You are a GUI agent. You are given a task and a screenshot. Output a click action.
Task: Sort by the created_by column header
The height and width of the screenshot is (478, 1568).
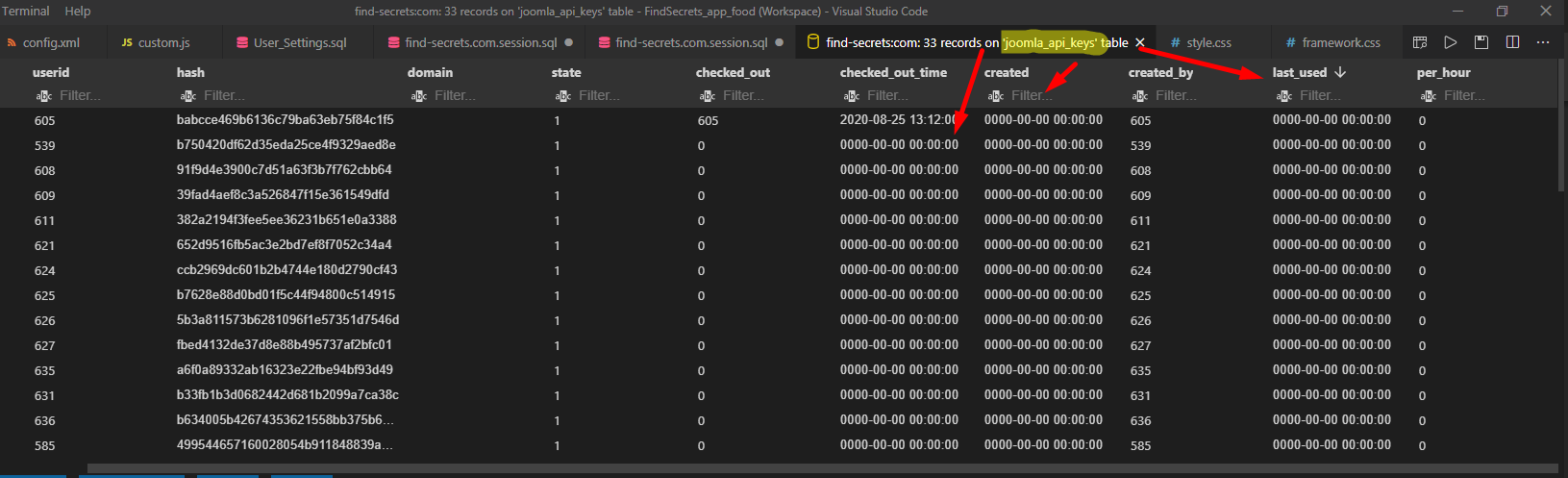click(x=1160, y=72)
